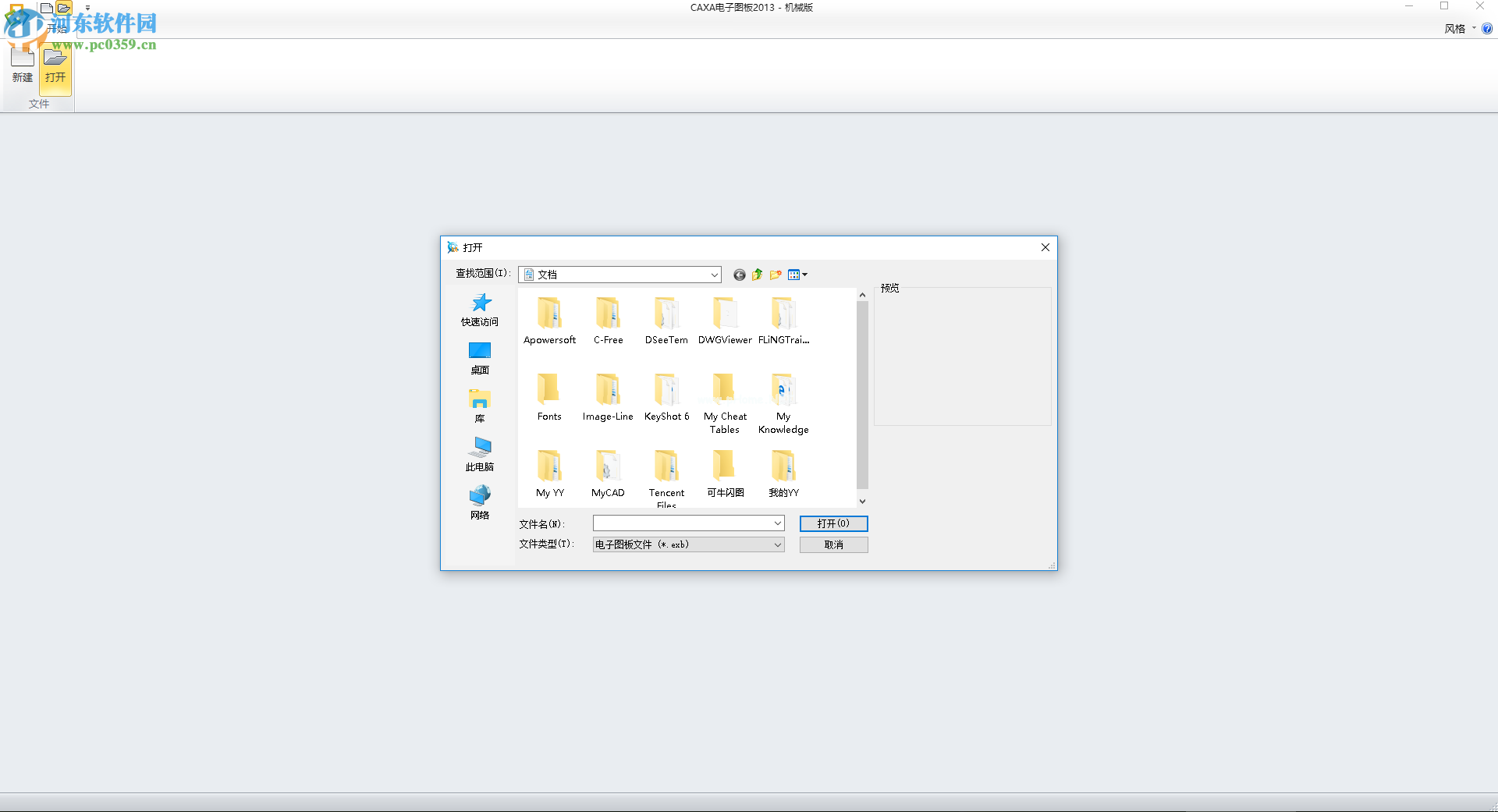Go back using the dialog's back arrow icon
The image size is (1498, 812).
(x=739, y=275)
